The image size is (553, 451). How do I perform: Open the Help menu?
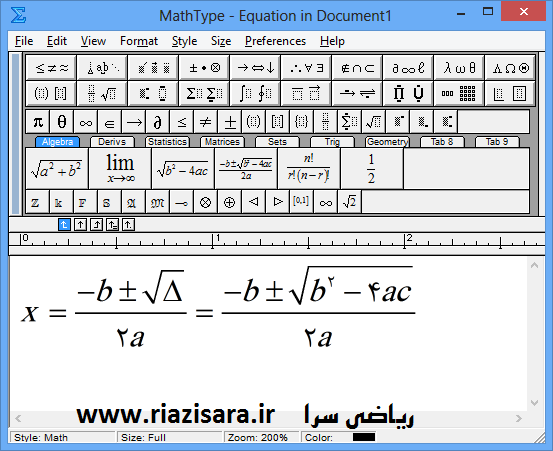click(x=332, y=41)
